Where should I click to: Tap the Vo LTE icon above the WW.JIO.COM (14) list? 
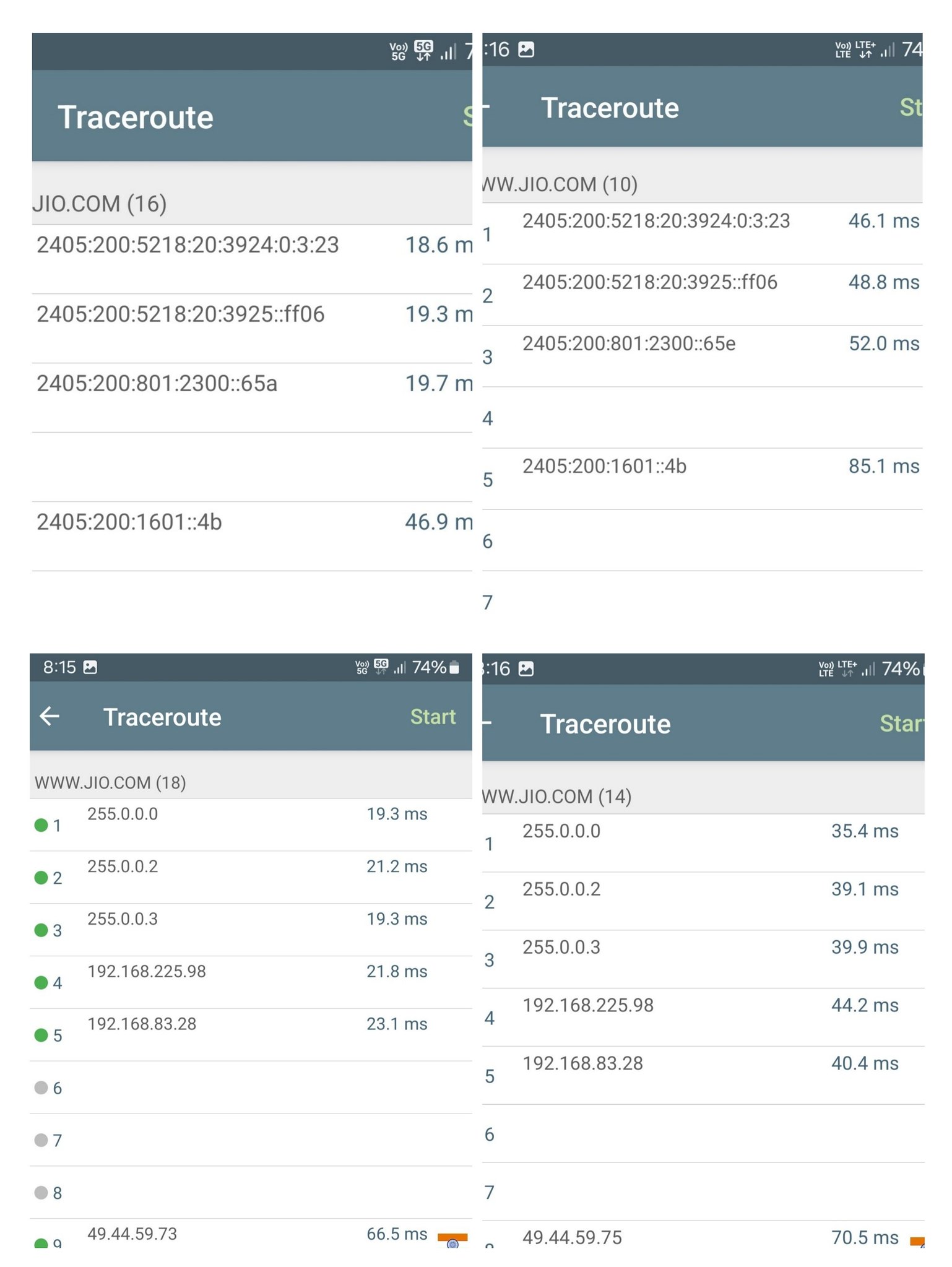pyautogui.click(x=826, y=669)
